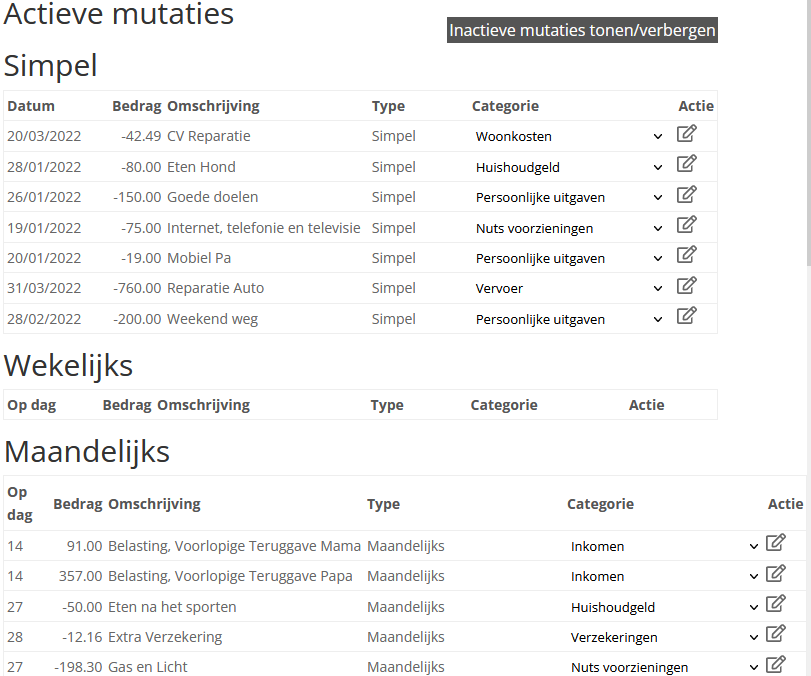Open edit for Goede doelen entry
The image size is (811, 676).
pos(686,195)
